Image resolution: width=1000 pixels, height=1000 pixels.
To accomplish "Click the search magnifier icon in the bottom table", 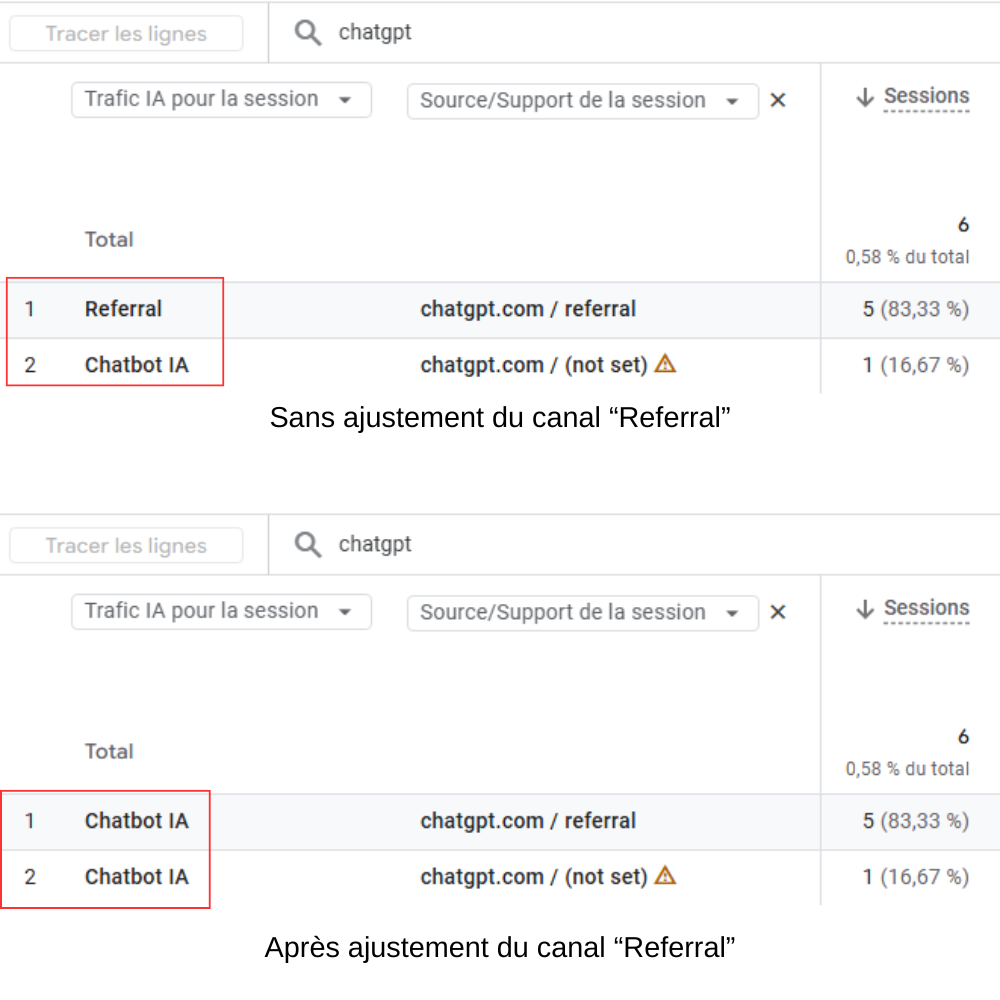I will tap(307, 544).
